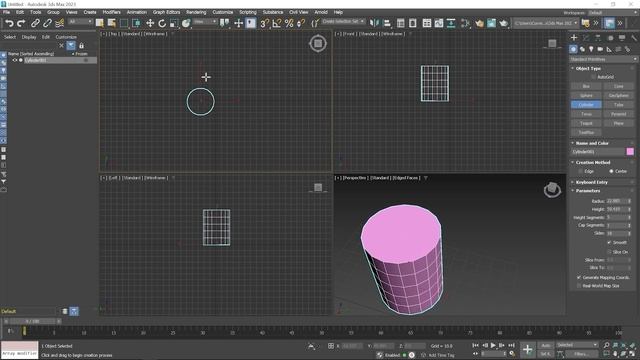Click the Align tool icon

(387, 23)
